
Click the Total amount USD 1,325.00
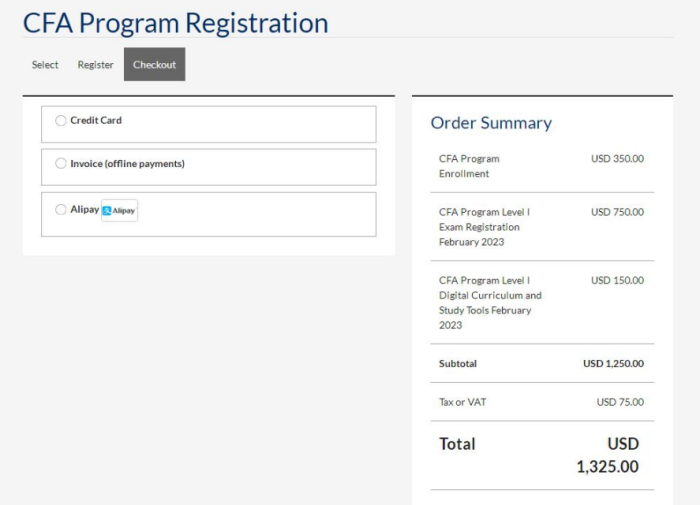tap(608, 455)
